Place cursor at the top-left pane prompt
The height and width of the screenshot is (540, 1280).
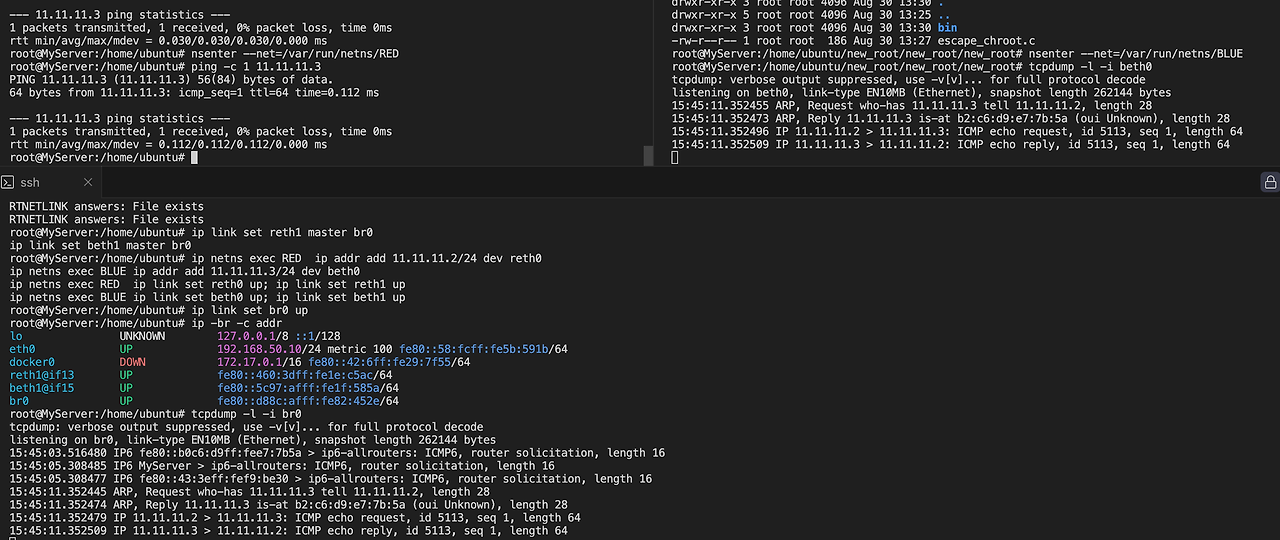194,158
